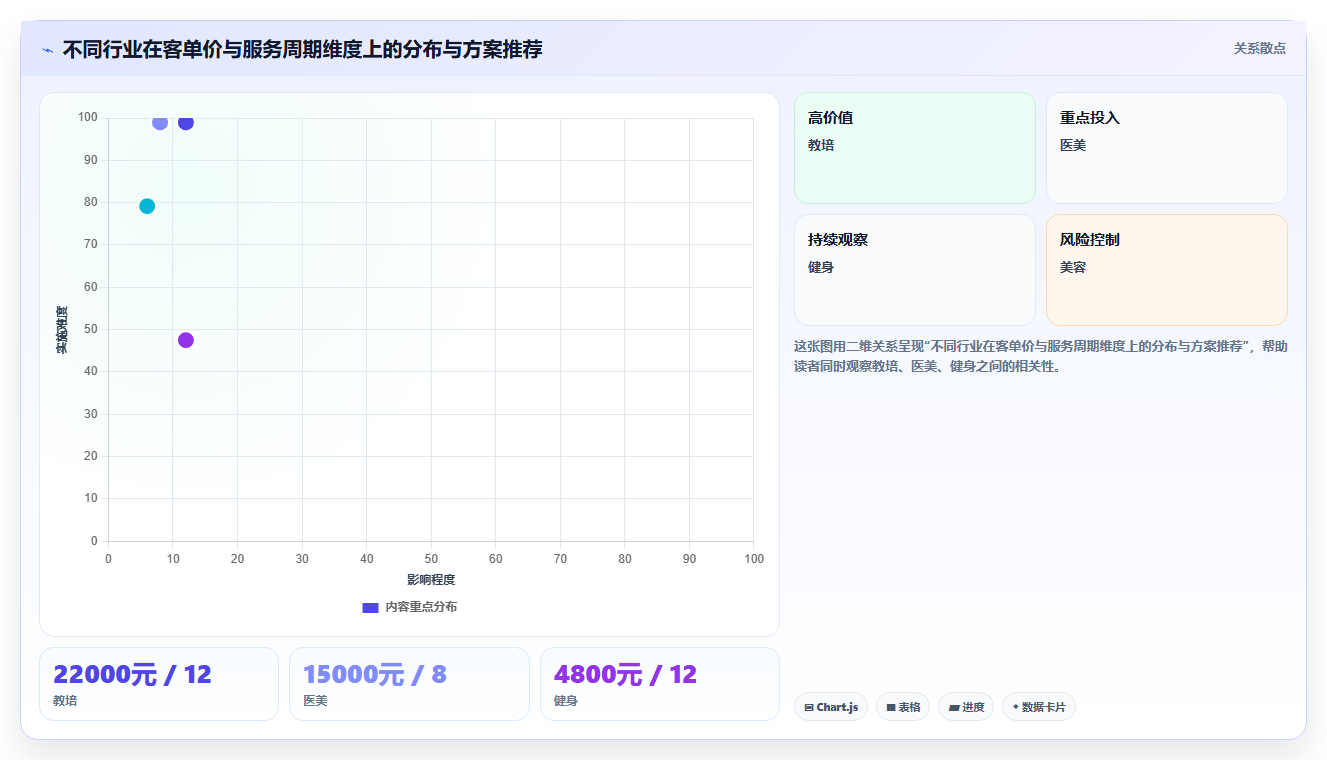Click the purple scatter point near 47
The image size is (1327, 760).
pyautogui.click(x=186, y=340)
